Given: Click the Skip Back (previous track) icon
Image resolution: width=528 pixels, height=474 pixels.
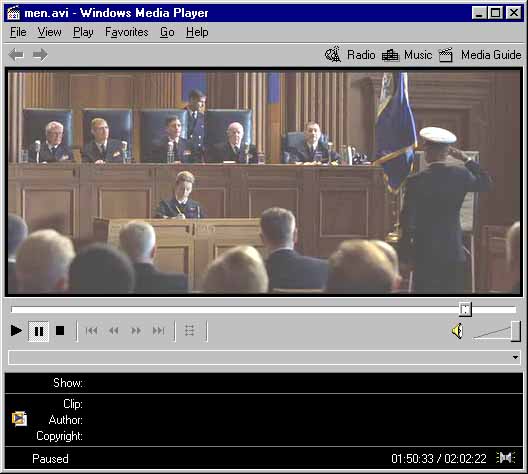Looking at the screenshot, I should [92, 331].
